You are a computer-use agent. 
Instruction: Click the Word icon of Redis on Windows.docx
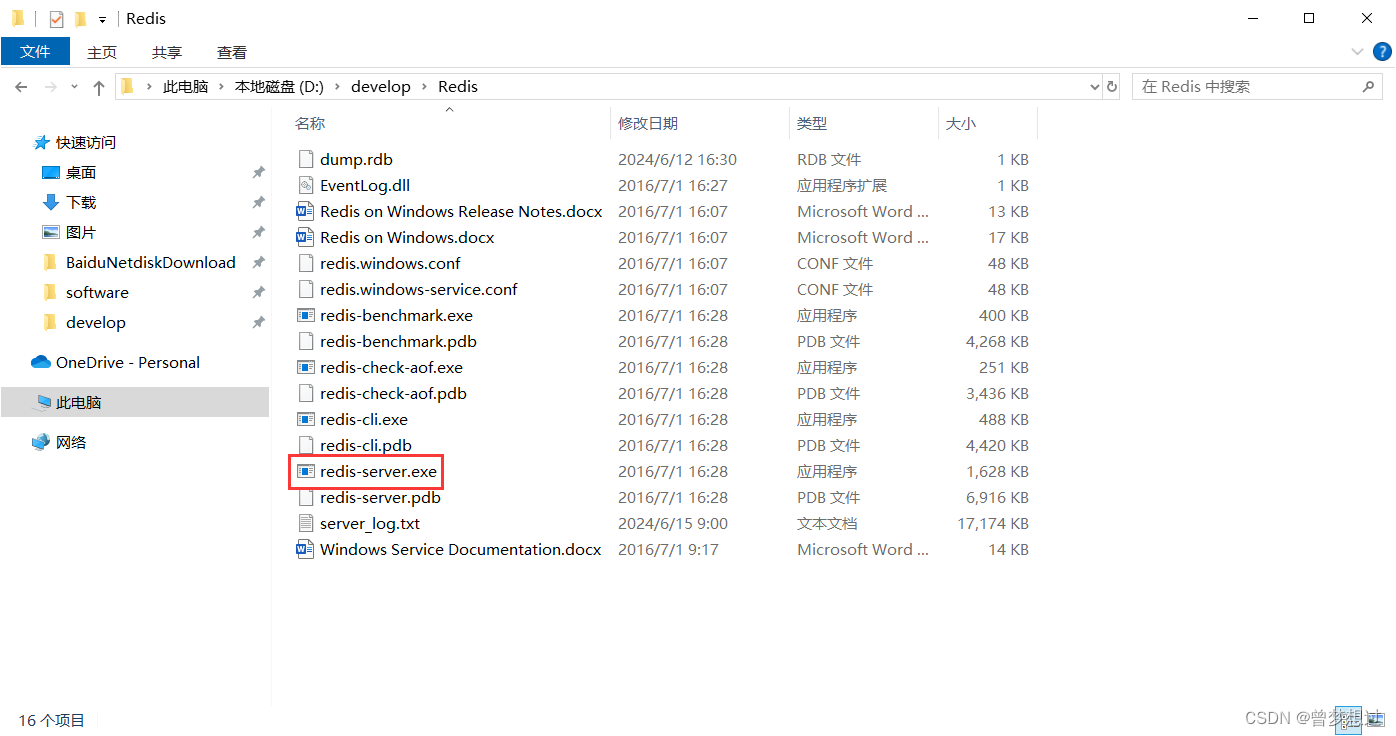tap(306, 237)
